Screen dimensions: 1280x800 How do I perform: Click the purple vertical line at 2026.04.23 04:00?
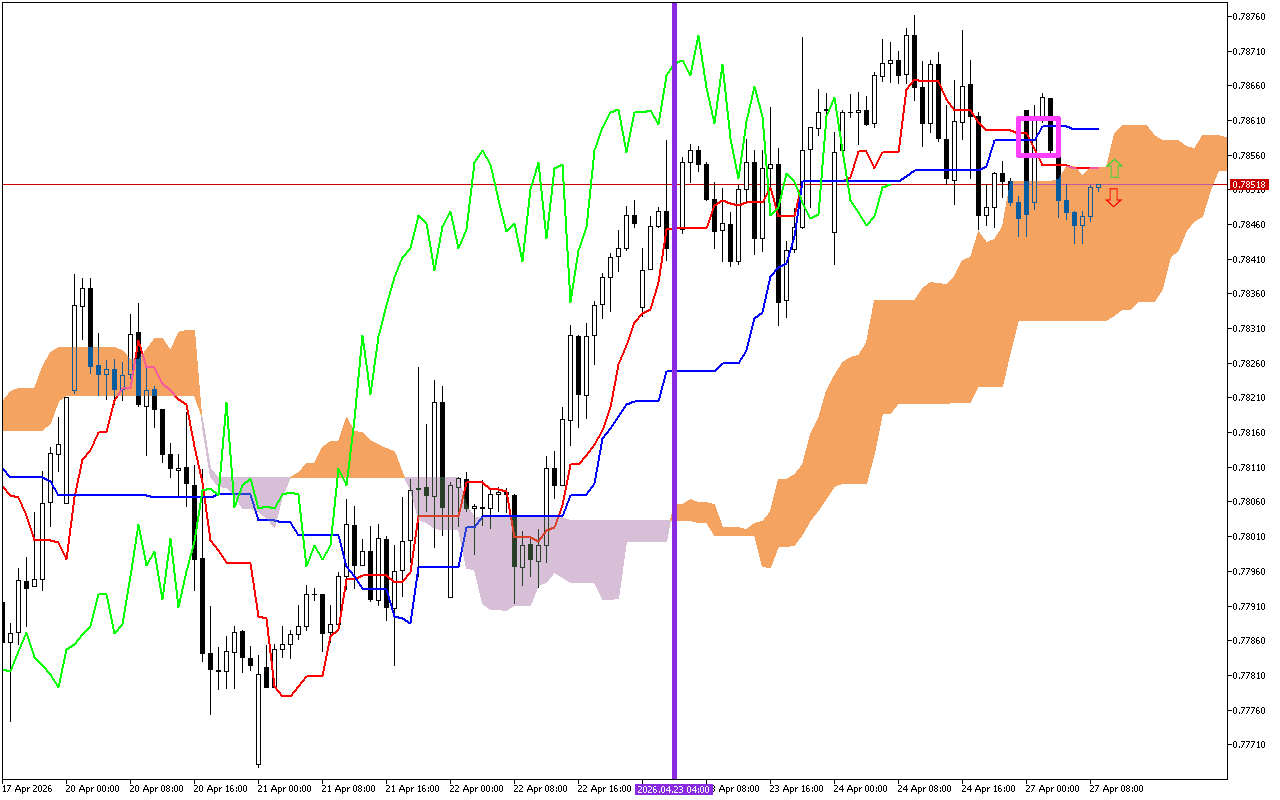(676, 400)
